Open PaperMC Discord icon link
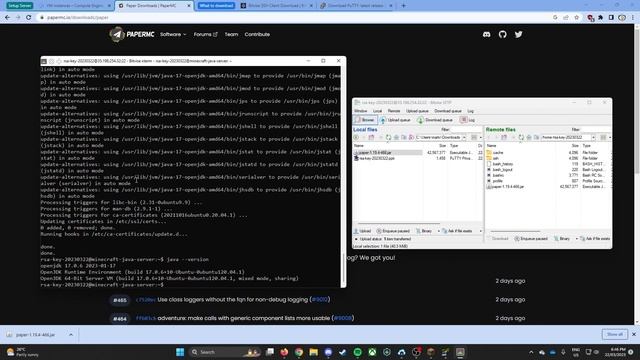 [487, 35]
